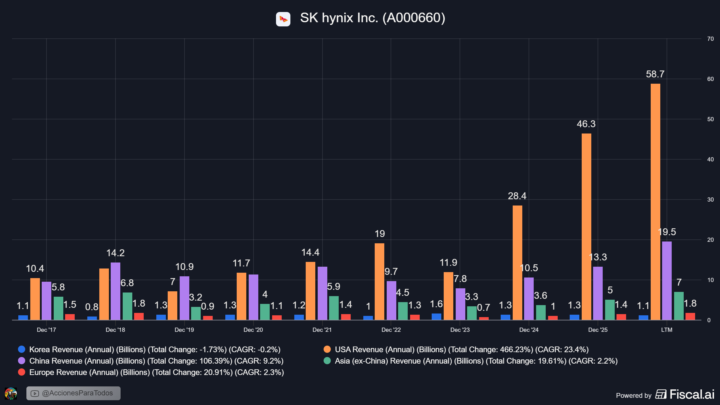Click the Dec '23 USA bar labeled 11.9
Image resolution: width=720 pixels, height=405 pixels.
pyautogui.click(x=448, y=296)
